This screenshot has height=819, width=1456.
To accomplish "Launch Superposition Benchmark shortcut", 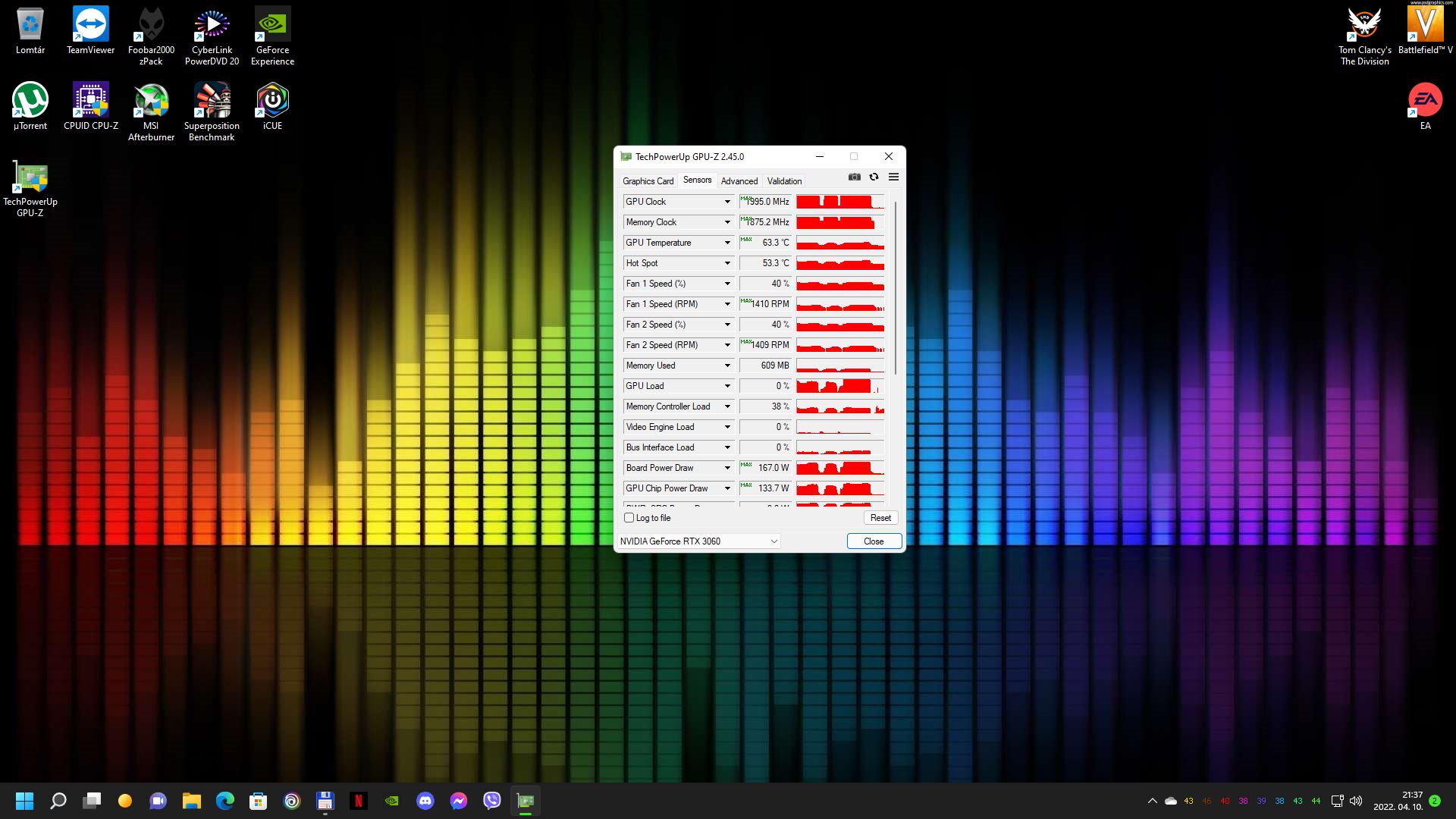I will (x=212, y=112).
